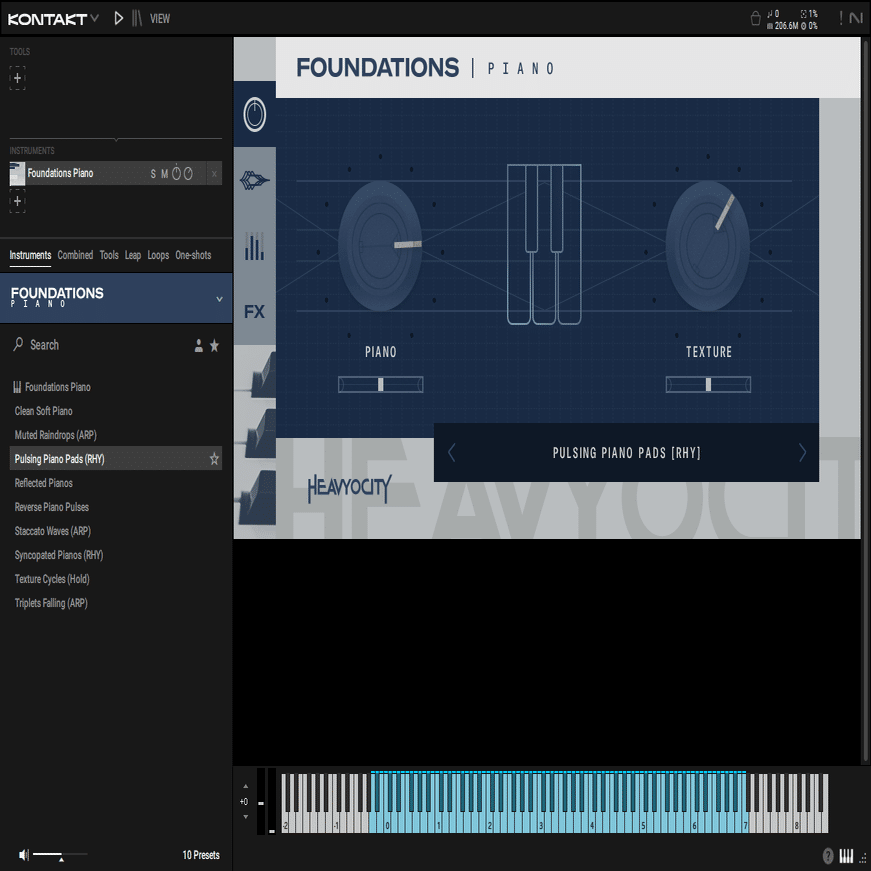Go to next preset with right arrow
Image resolution: width=871 pixels, height=871 pixels.
802,453
